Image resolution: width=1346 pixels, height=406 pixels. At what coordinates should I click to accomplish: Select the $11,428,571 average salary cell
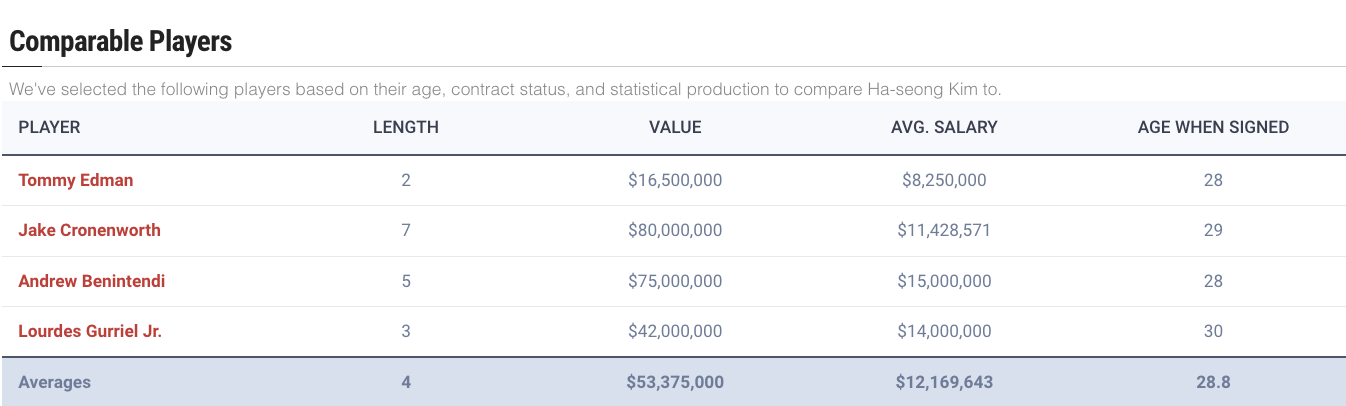coord(944,231)
